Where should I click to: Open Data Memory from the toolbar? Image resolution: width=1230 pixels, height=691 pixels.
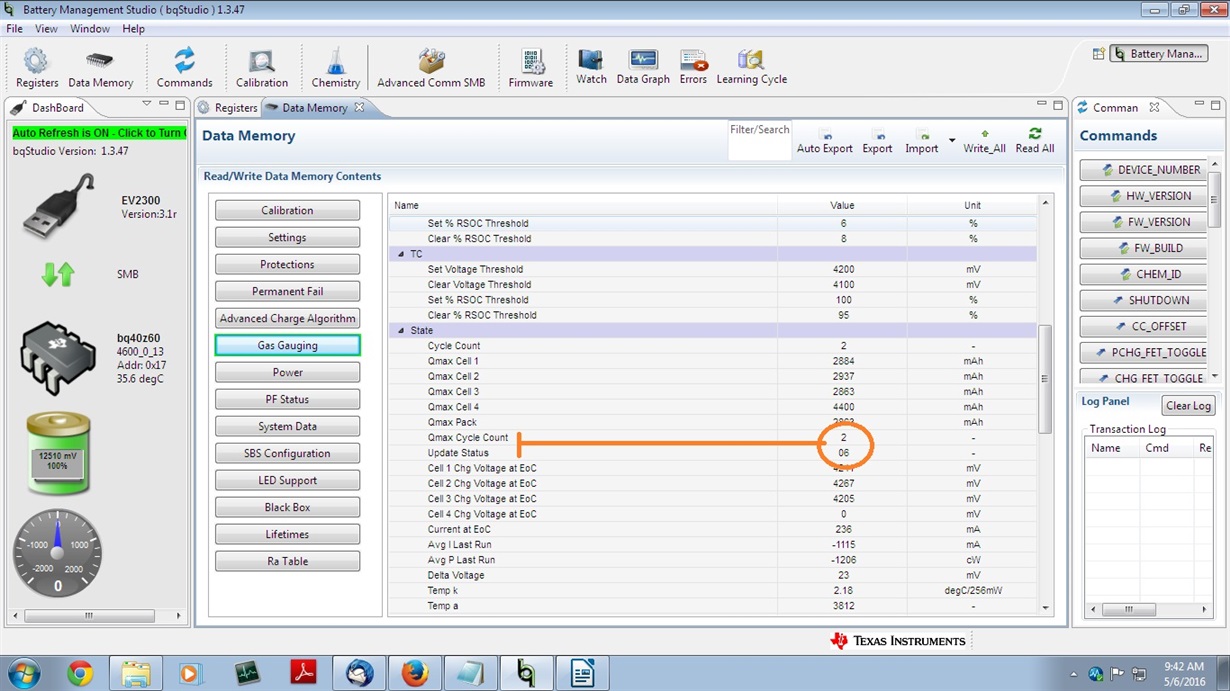(x=100, y=68)
